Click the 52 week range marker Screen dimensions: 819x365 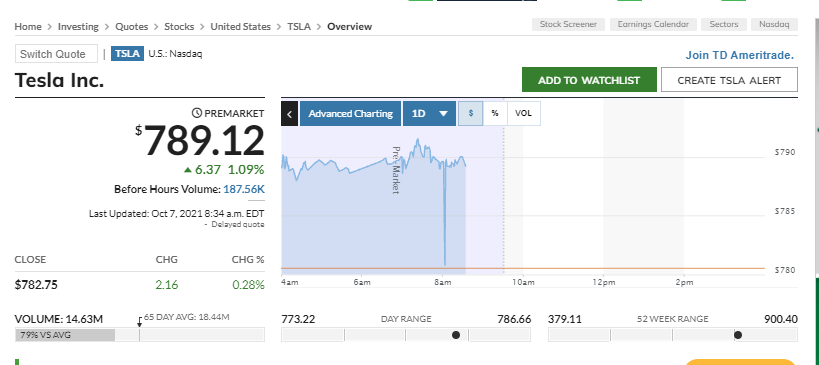tap(738, 335)
